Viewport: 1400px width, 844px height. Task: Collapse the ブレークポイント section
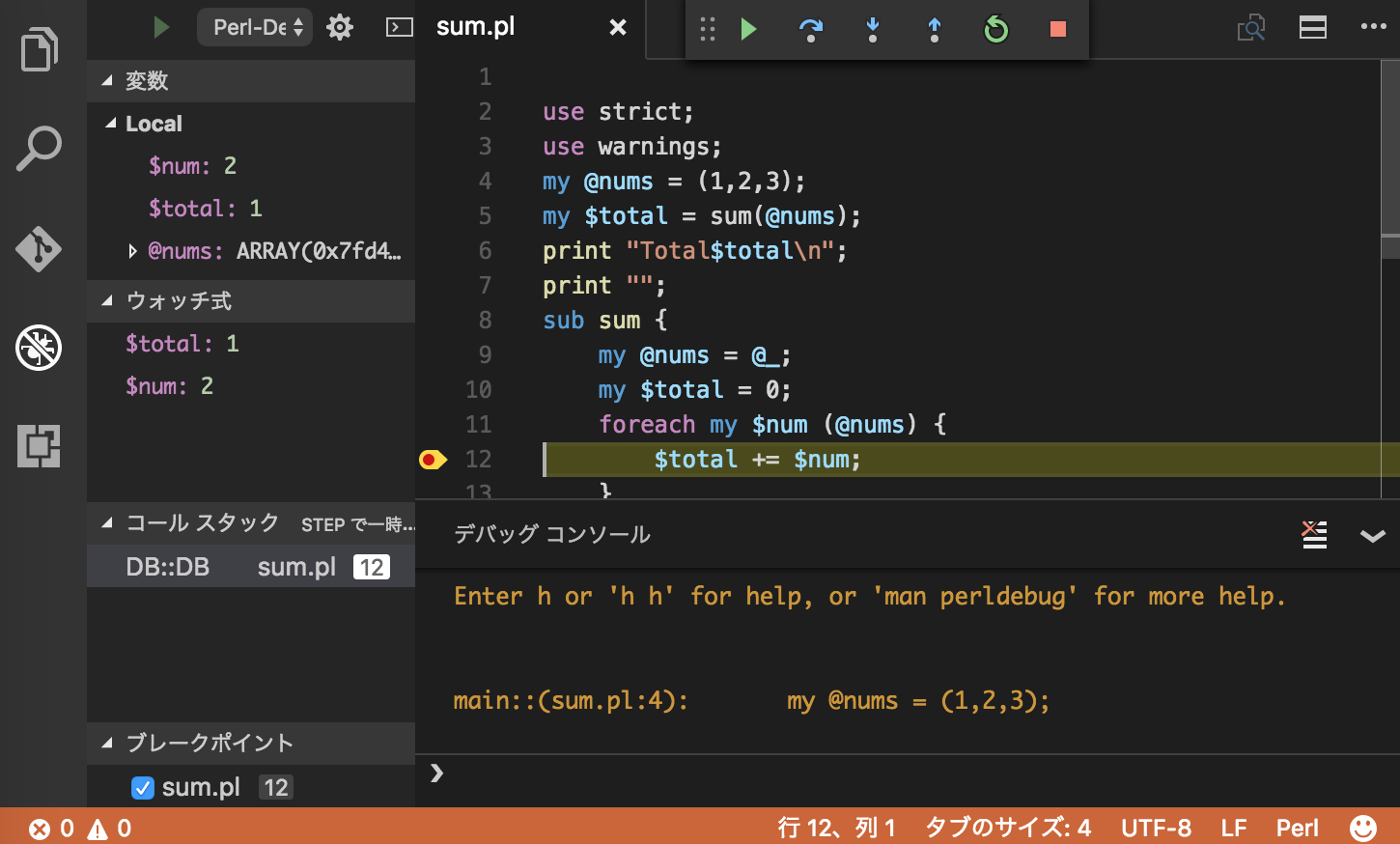pyautogui.click(x=107, y=744)
